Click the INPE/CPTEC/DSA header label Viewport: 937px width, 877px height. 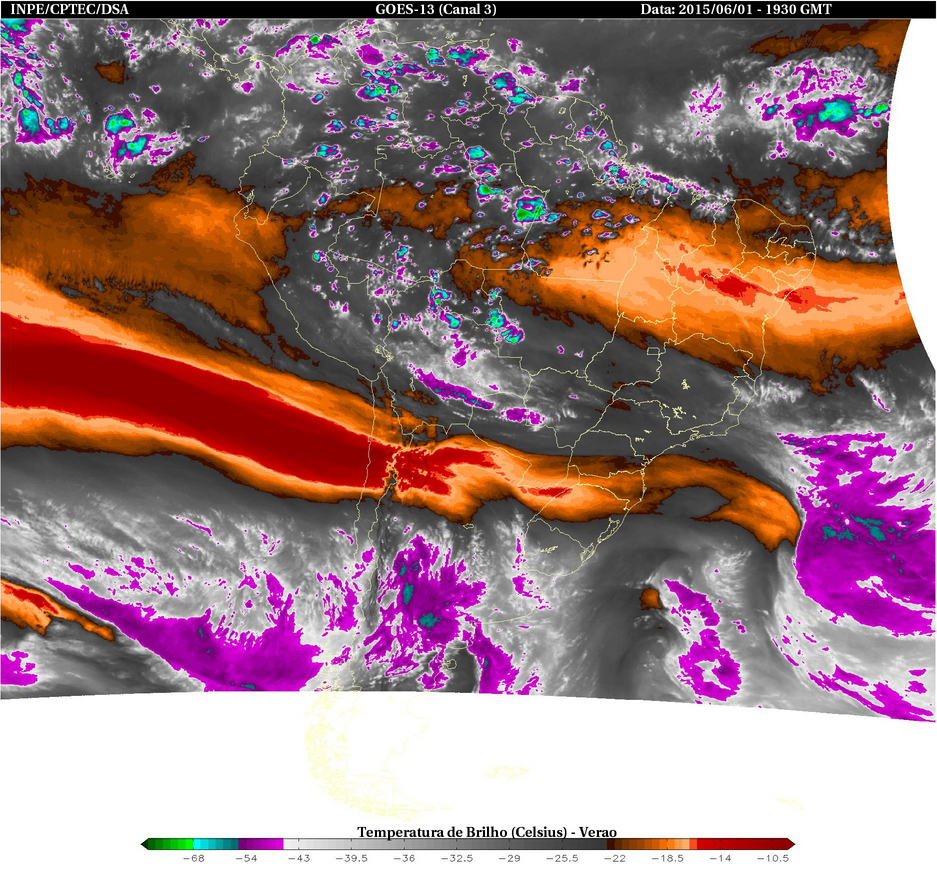coord(69,9)
